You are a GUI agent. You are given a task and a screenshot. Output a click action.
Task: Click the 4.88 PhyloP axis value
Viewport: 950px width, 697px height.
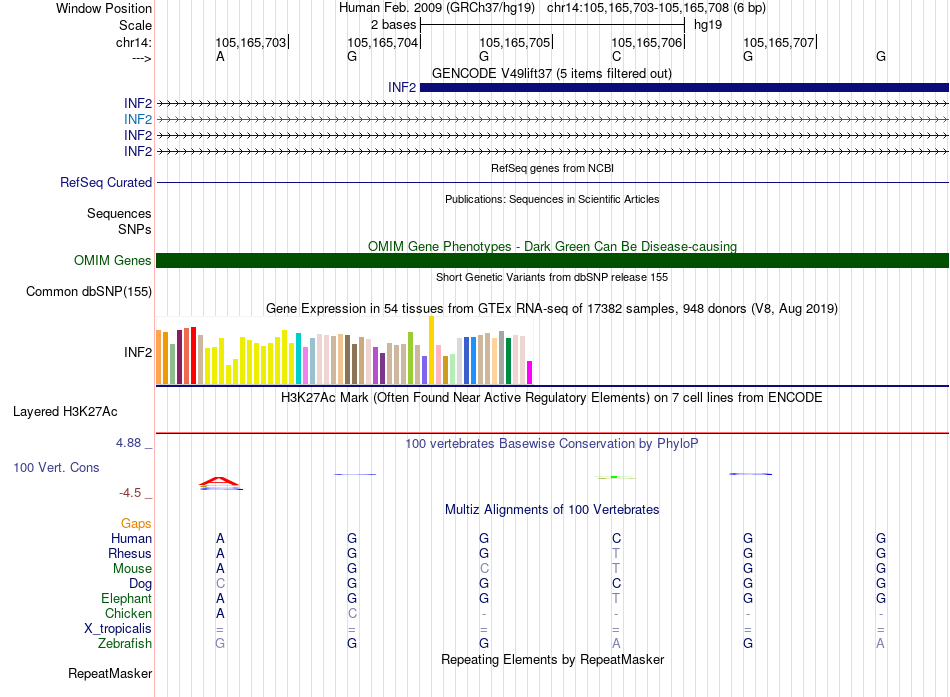tap(128, 443)
